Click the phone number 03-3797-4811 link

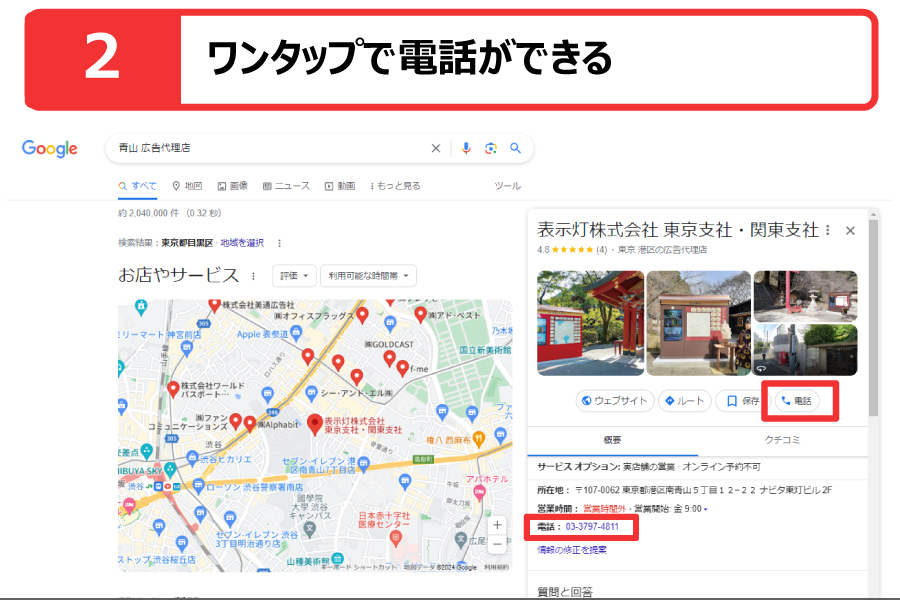pos(592,527)
